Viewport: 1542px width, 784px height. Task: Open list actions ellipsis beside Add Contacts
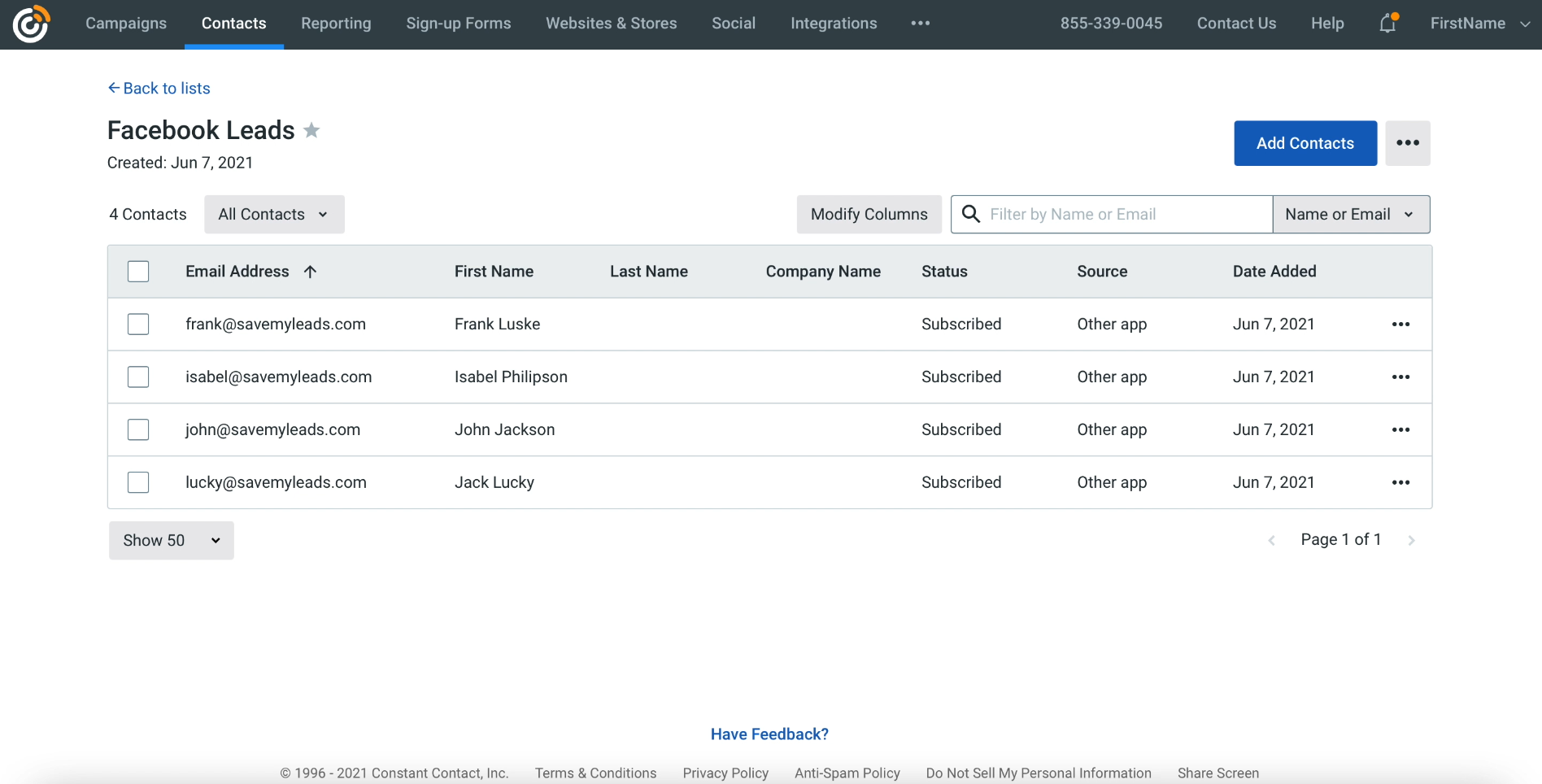(x=1408, y=143)
